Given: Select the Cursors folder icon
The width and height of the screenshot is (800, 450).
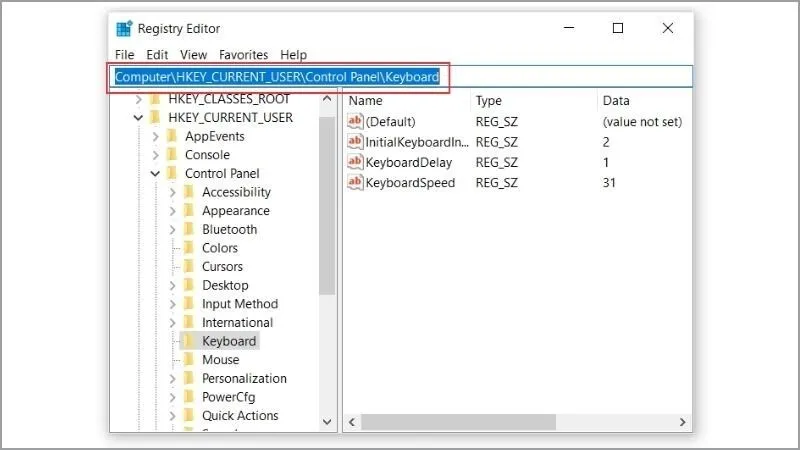Looking at the screenshot, I should tap(189, 267).
